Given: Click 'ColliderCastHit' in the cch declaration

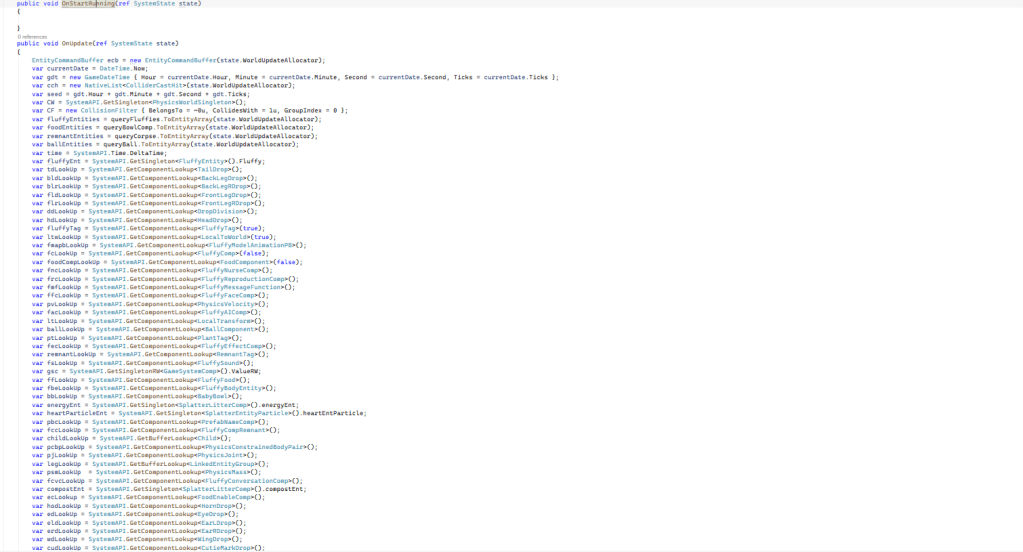Looking at the screenshot, I should coord(157,85).
